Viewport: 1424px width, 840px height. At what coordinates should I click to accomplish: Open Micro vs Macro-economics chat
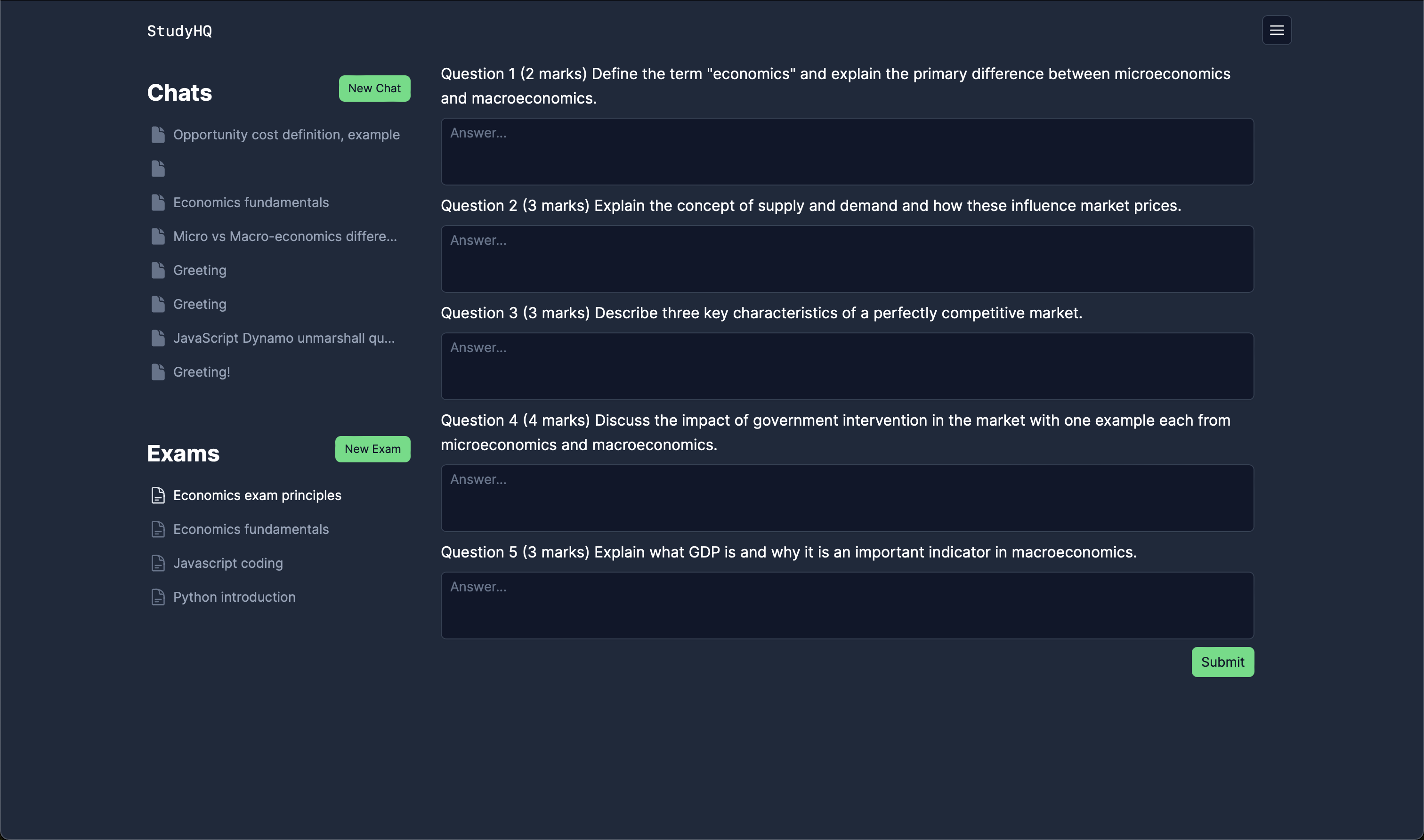coord(285,237)
